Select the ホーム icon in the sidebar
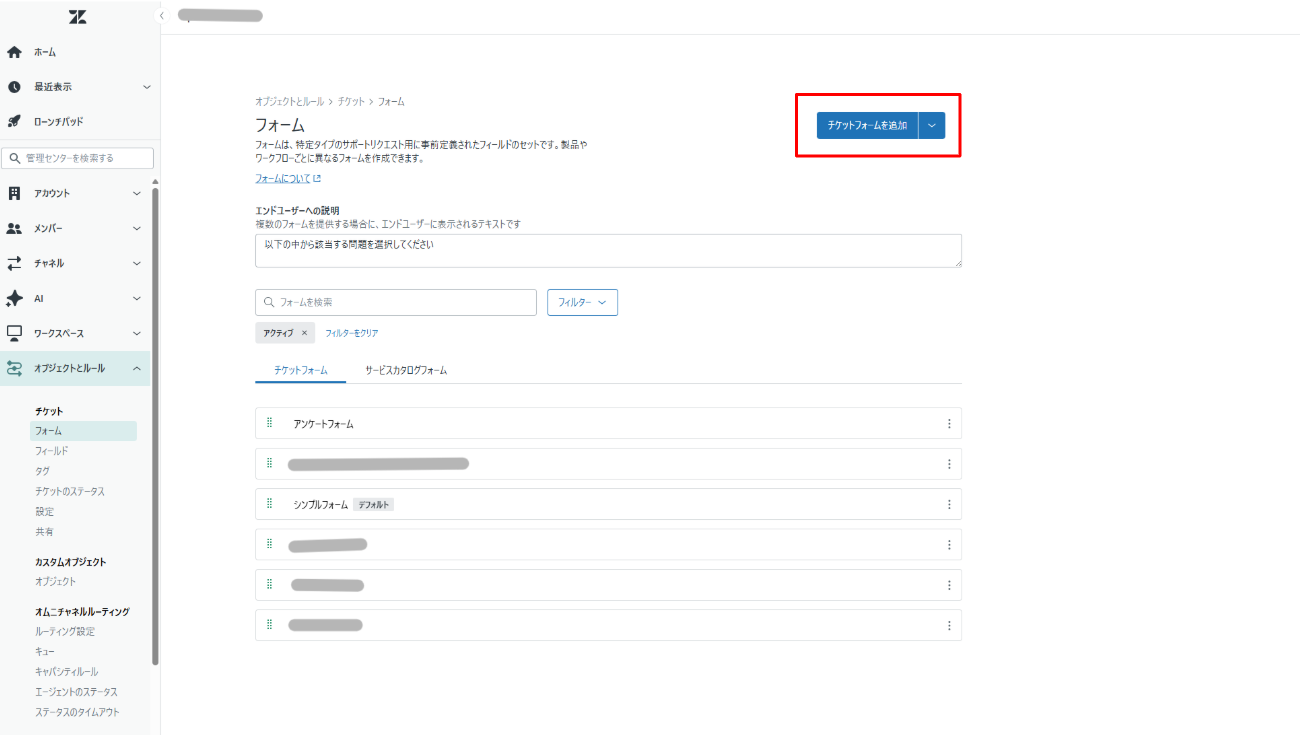This screenshot has width=1300, height=735. click(13, 51)
